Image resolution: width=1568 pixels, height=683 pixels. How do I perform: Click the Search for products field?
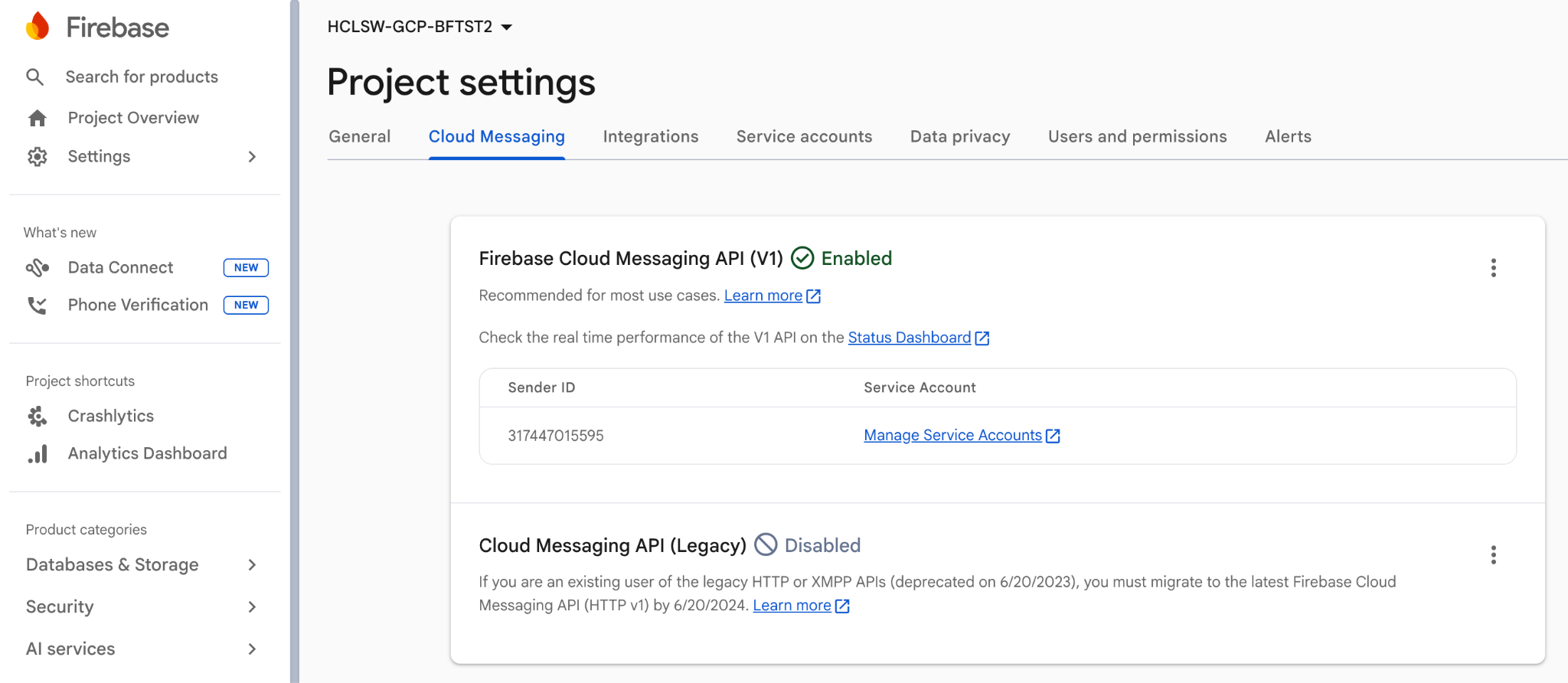tap(142, 77)
